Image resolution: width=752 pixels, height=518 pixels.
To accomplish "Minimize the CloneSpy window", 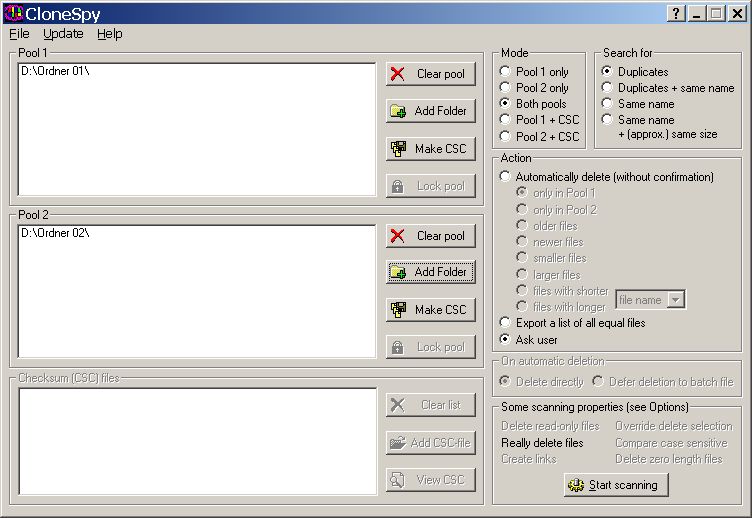I will click(696, 13).
